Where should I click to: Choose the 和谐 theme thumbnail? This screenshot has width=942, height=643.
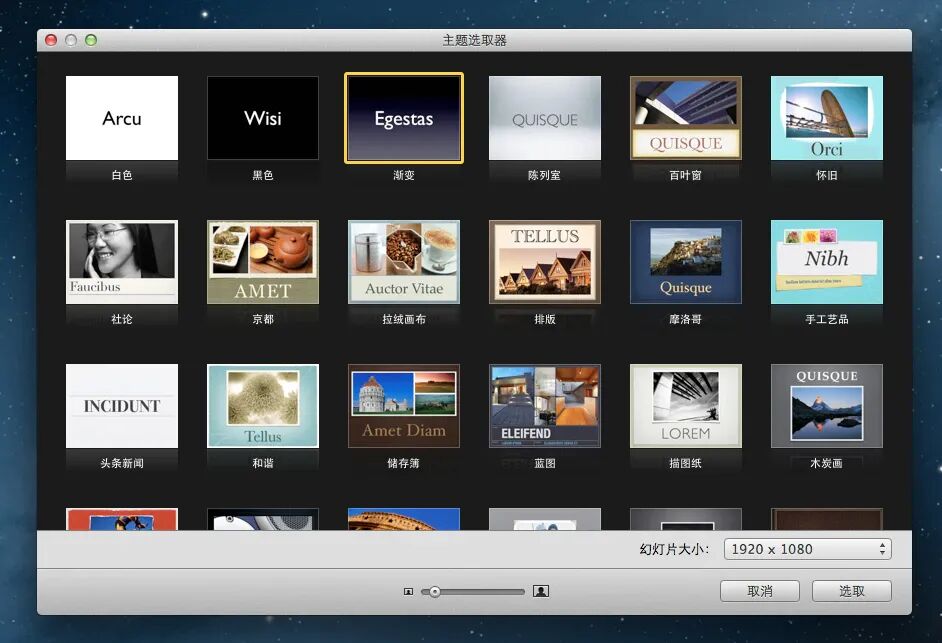point(263,406)
